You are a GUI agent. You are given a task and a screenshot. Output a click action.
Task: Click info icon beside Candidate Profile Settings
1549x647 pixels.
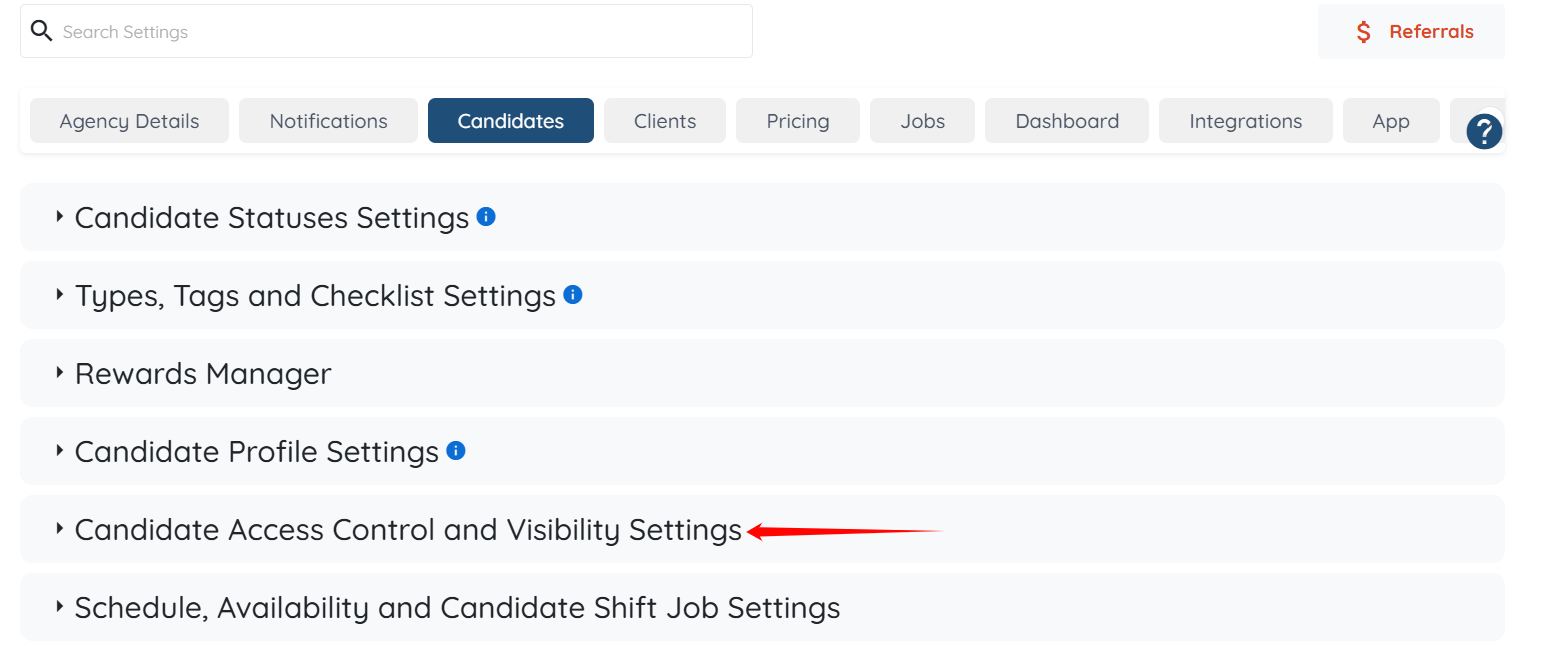[x=456, y=450]
